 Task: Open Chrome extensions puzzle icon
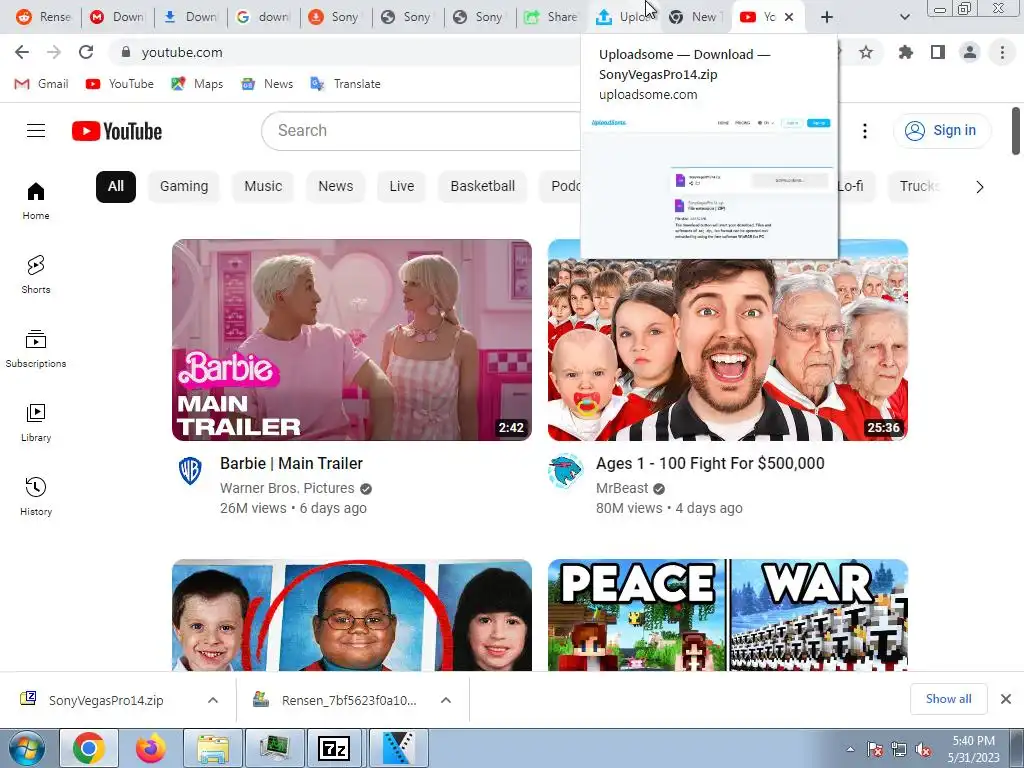906,52
